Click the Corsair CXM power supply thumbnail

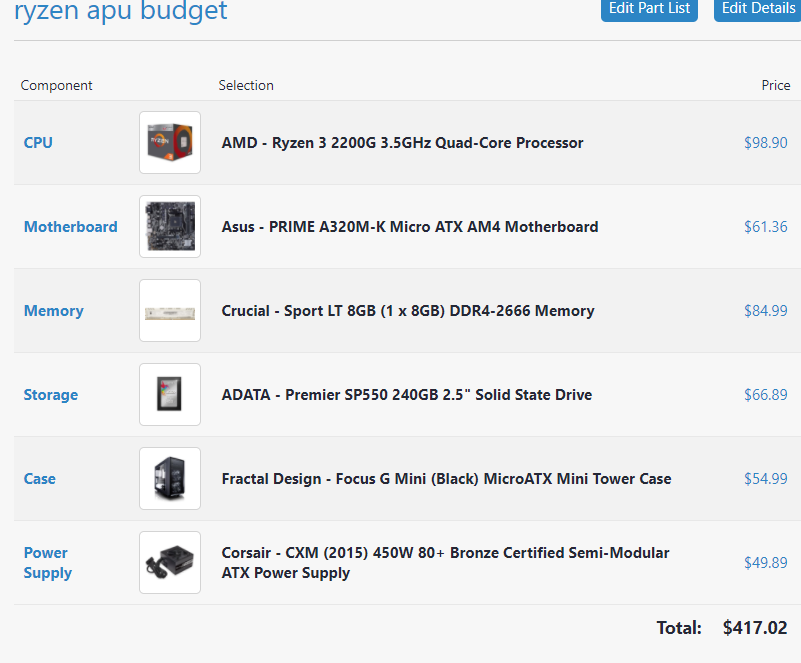click(x=170, y=562)
